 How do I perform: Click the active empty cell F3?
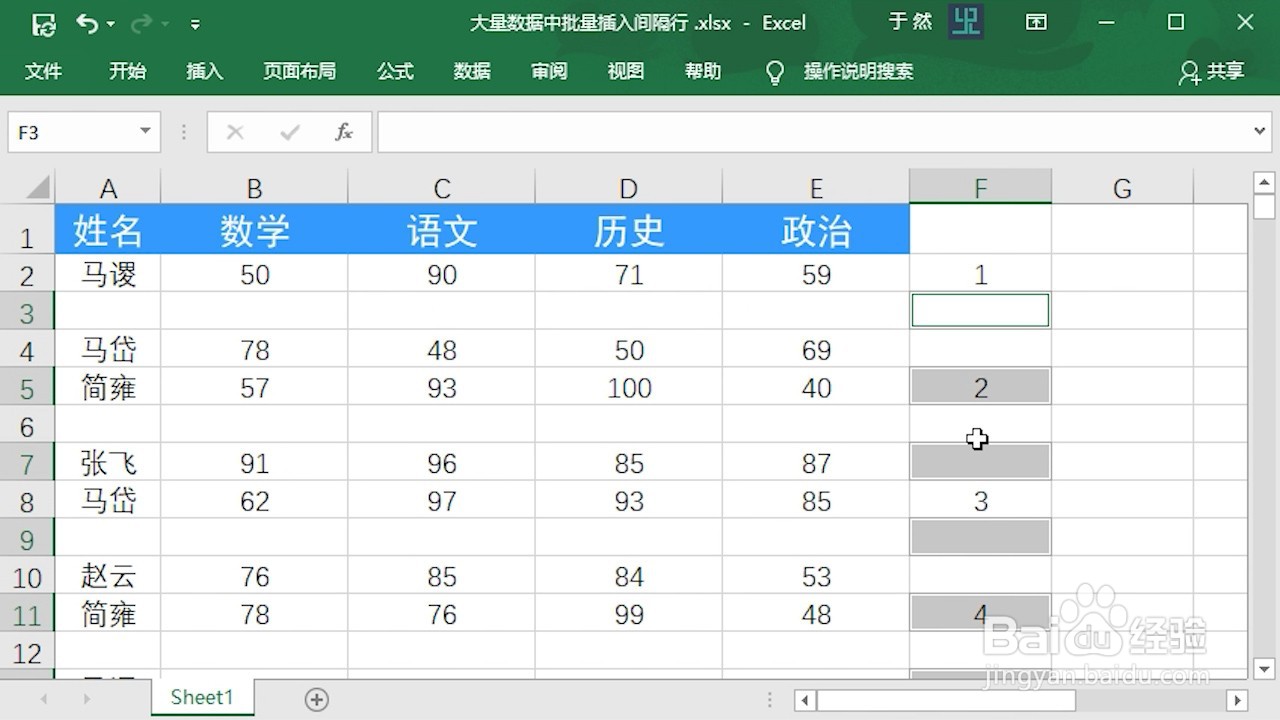980,310
